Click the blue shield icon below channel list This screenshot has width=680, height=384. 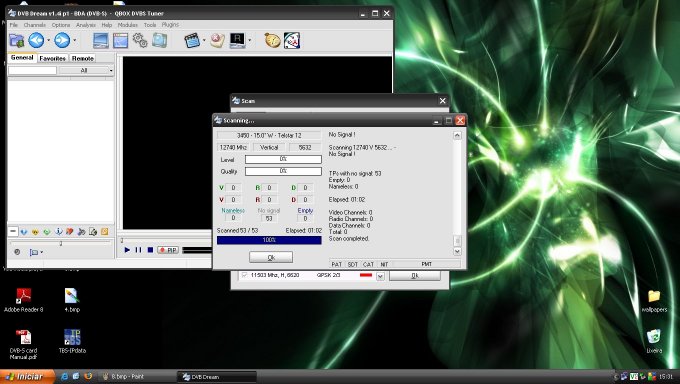(24, 232)
